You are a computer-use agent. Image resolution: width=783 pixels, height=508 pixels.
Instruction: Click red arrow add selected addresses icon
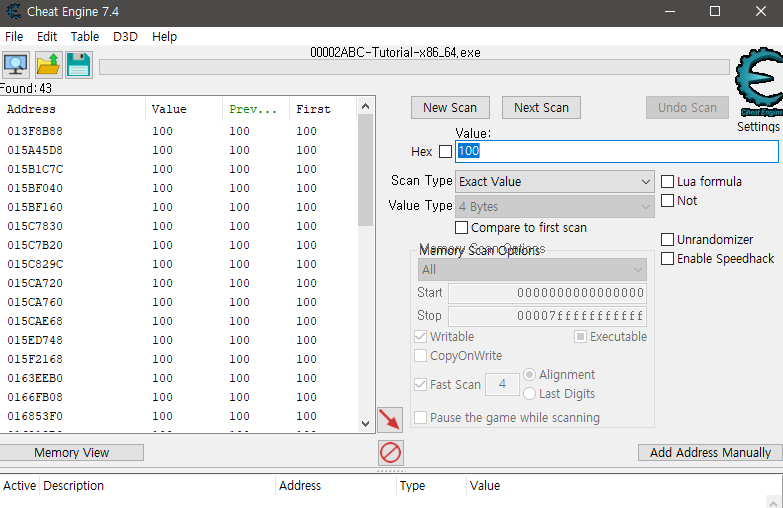pyautogui.click(x=390, y=420)
